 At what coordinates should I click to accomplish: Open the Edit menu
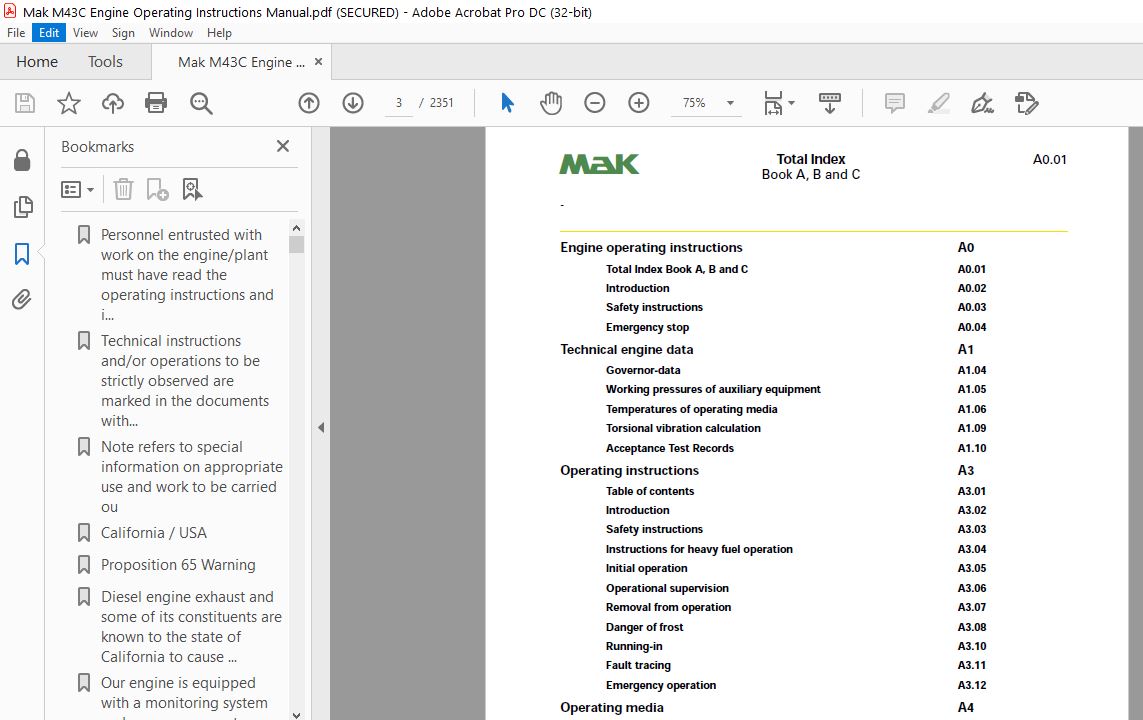49,33
